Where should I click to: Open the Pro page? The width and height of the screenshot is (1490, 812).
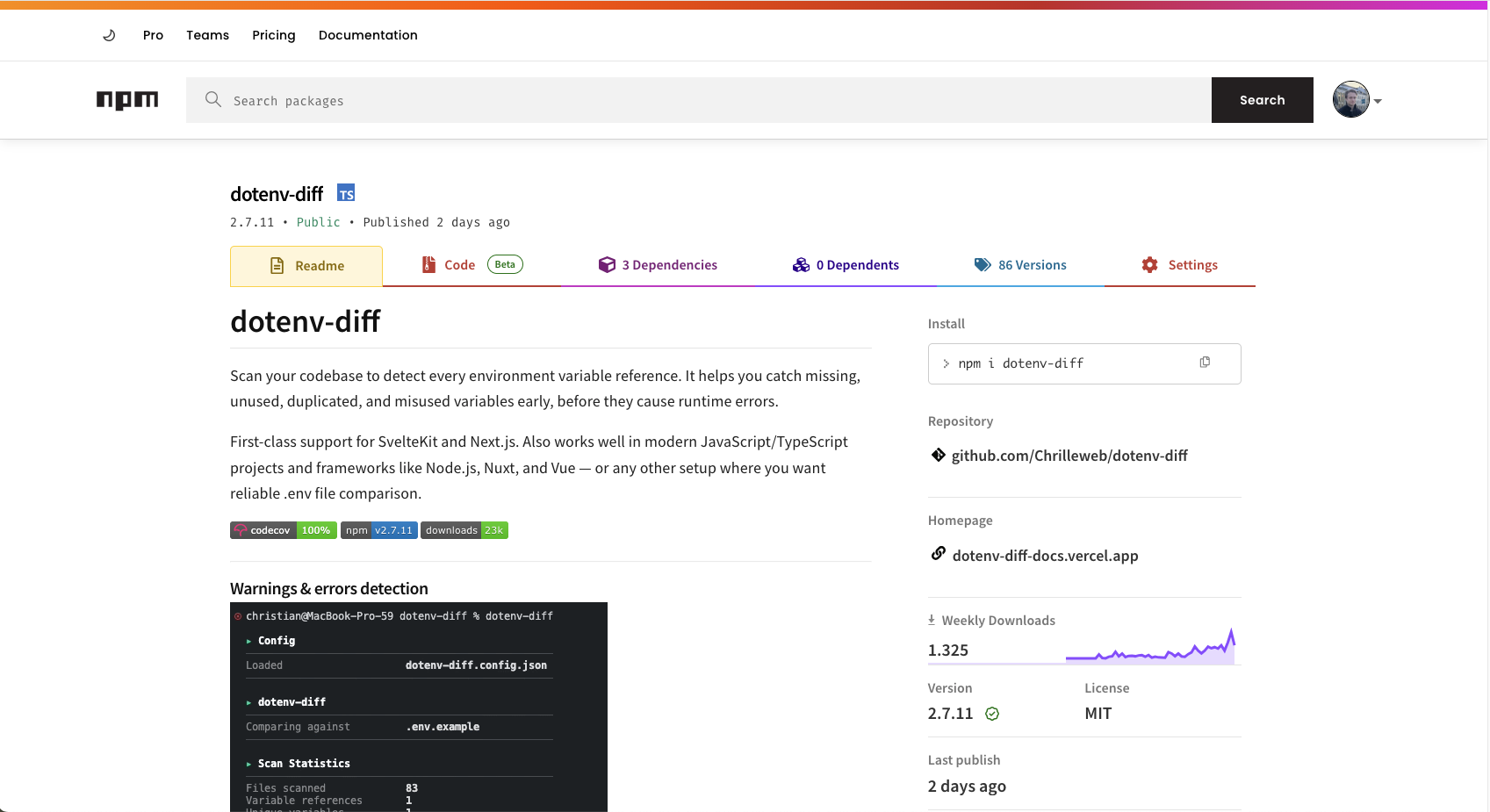153,35
